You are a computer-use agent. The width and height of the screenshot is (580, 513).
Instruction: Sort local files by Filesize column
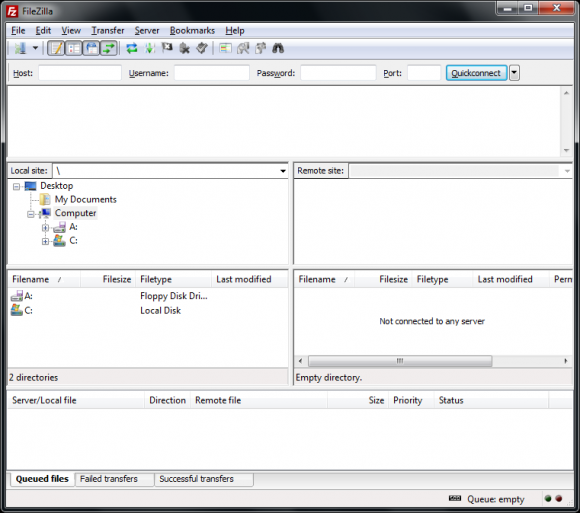point(108,279)
